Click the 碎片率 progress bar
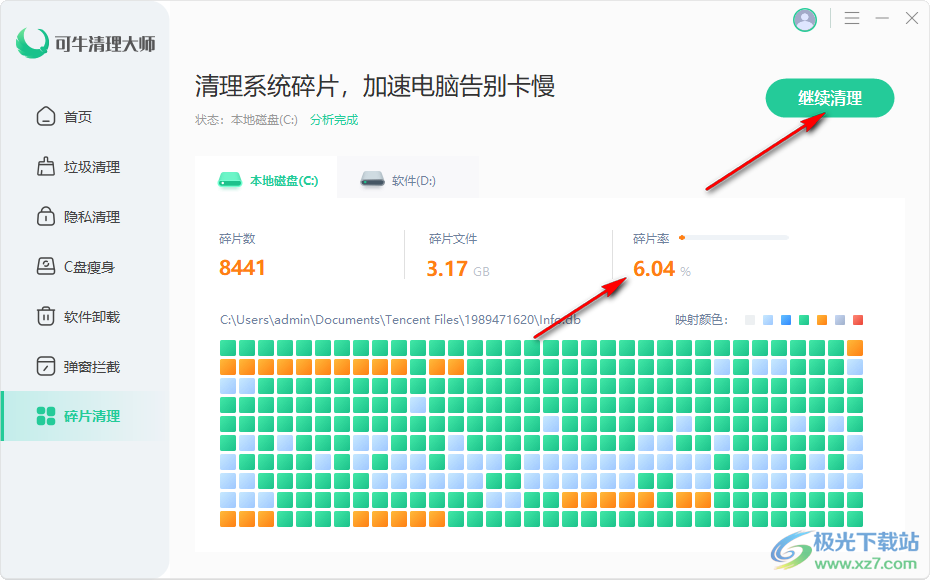The width and height of the screenshot is (930, 580). tap(734, 238)
